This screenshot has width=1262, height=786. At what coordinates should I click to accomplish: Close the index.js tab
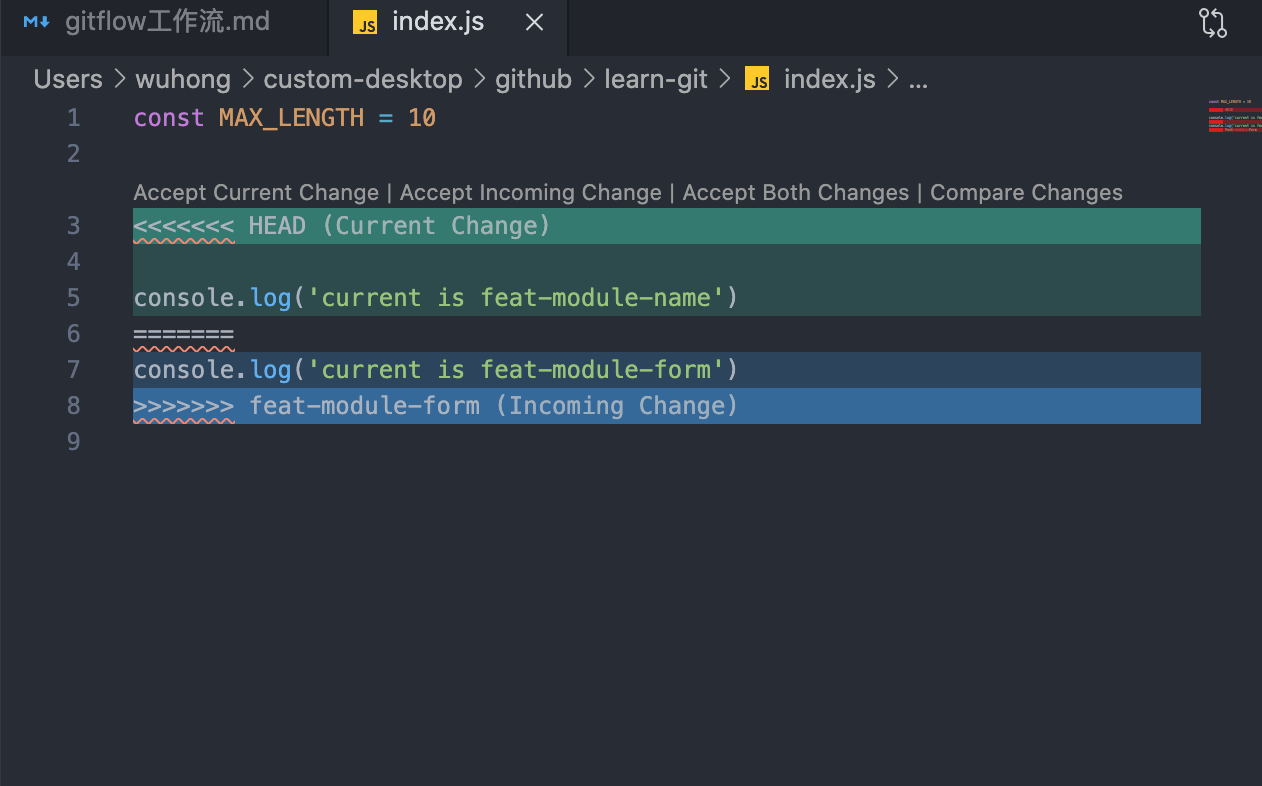click(535, 22)
